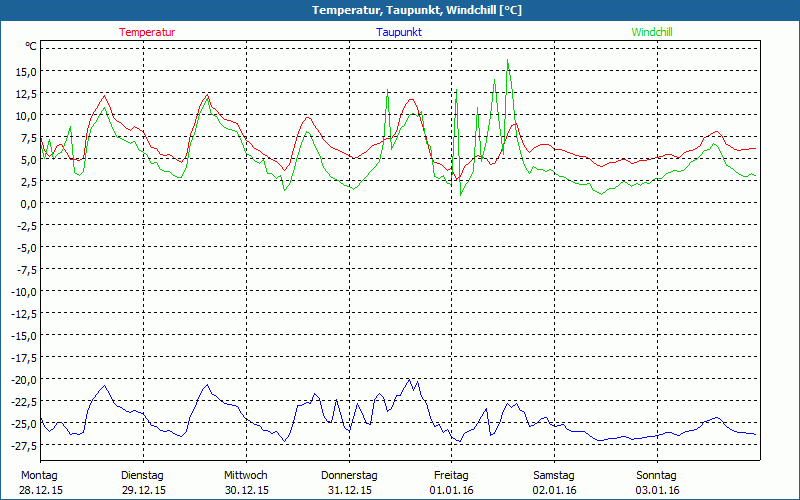Click the chart title bar text
This screenshot has width=800, height=500.
(400, 10)
